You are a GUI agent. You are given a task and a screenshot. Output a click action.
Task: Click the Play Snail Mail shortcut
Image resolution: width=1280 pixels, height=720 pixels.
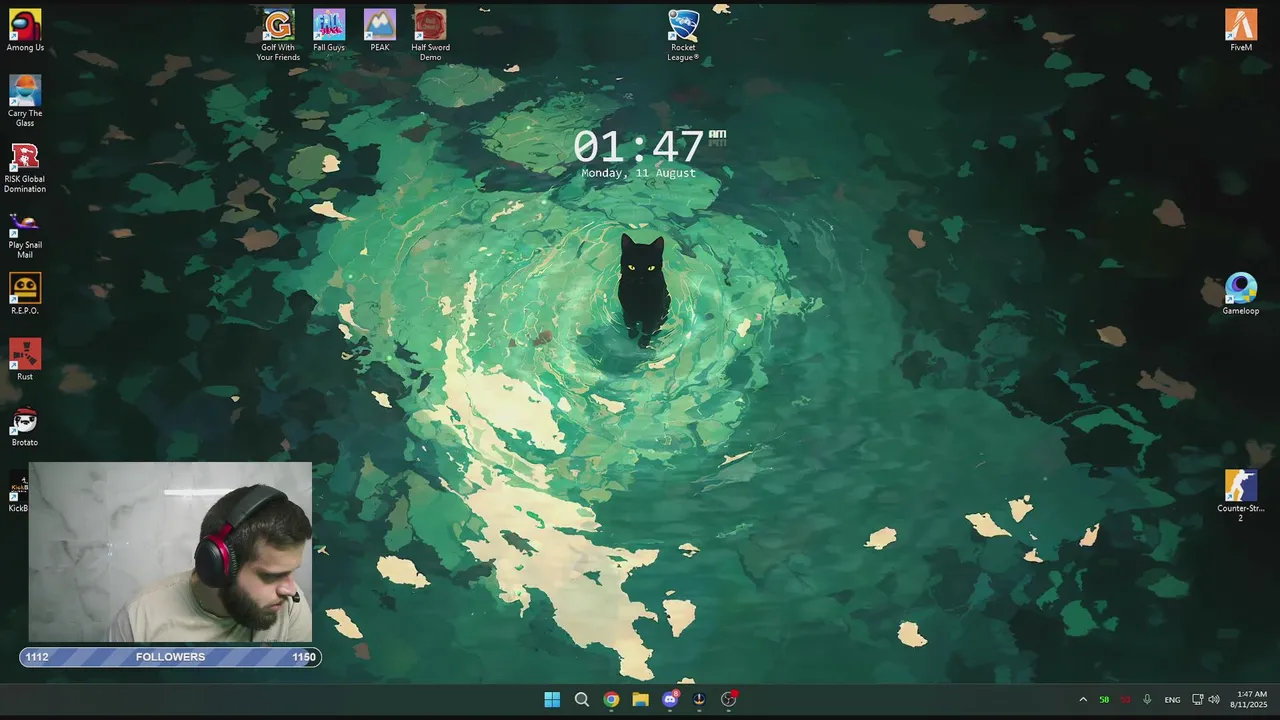coord(25,234)
